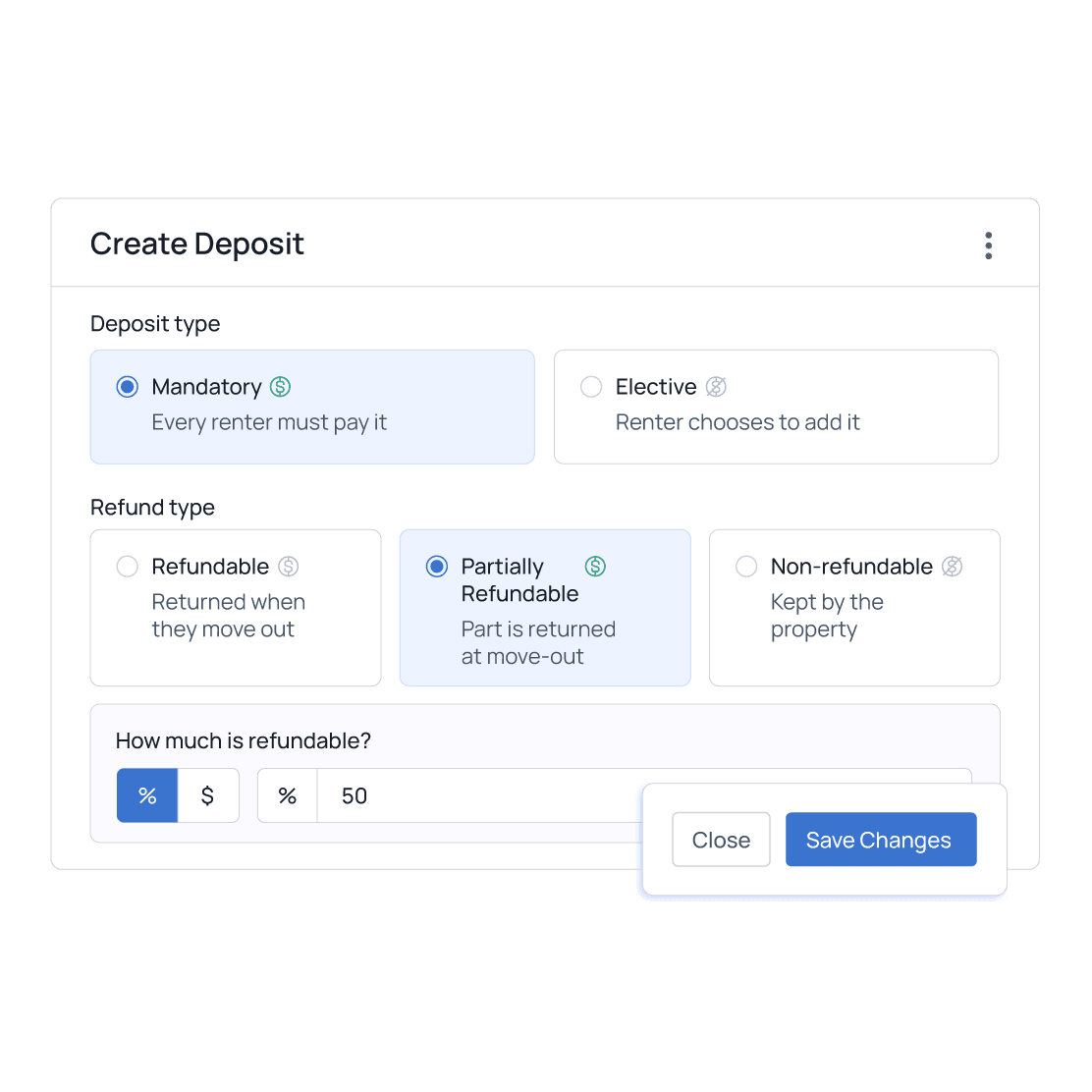Click the Close button
This screenshot has width=1092, height=1092.
(x=721, y=840)
